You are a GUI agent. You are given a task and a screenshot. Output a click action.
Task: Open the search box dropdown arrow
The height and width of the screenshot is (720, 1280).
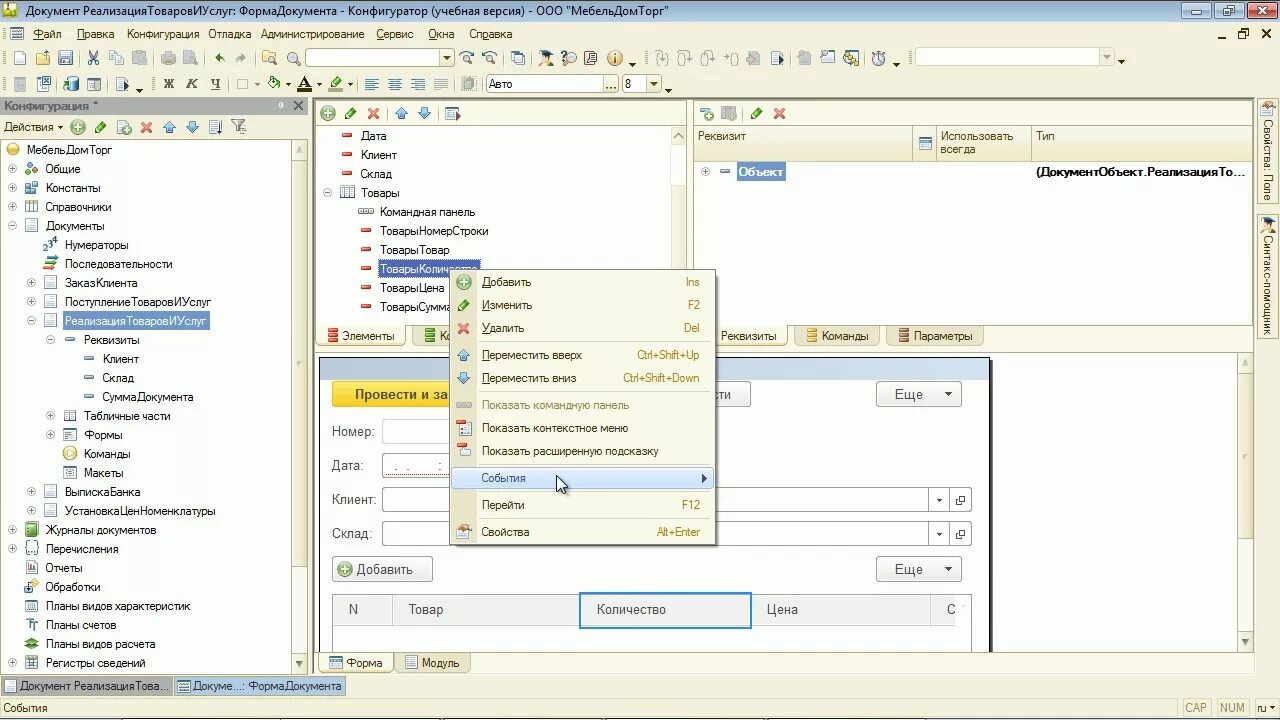pyautogui.click(x=447, y=58)
